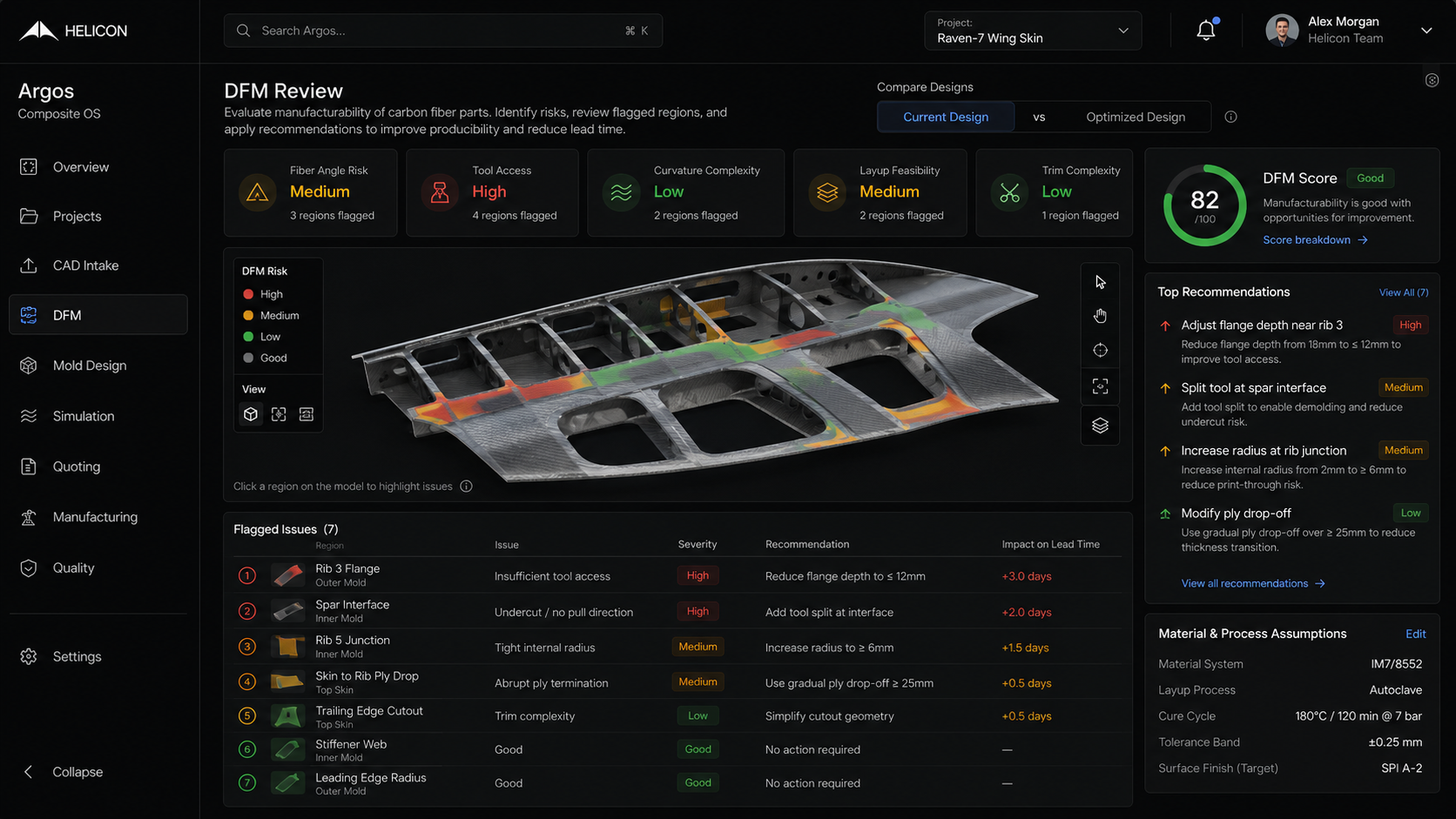1456x819 pixels.
Task: Click View All (7) recommendations
Action: point(1403,292)
